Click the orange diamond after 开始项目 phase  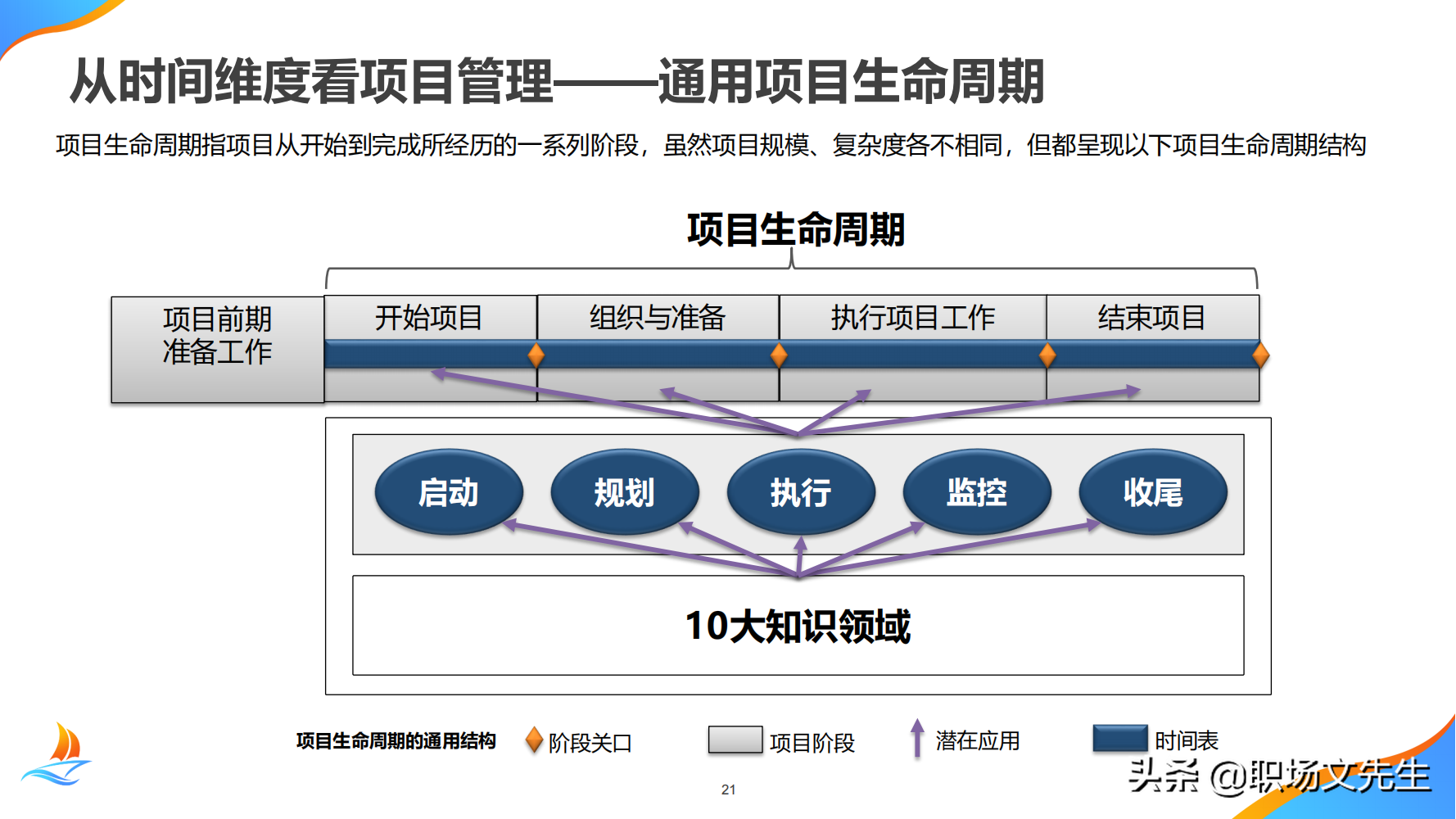536,354
